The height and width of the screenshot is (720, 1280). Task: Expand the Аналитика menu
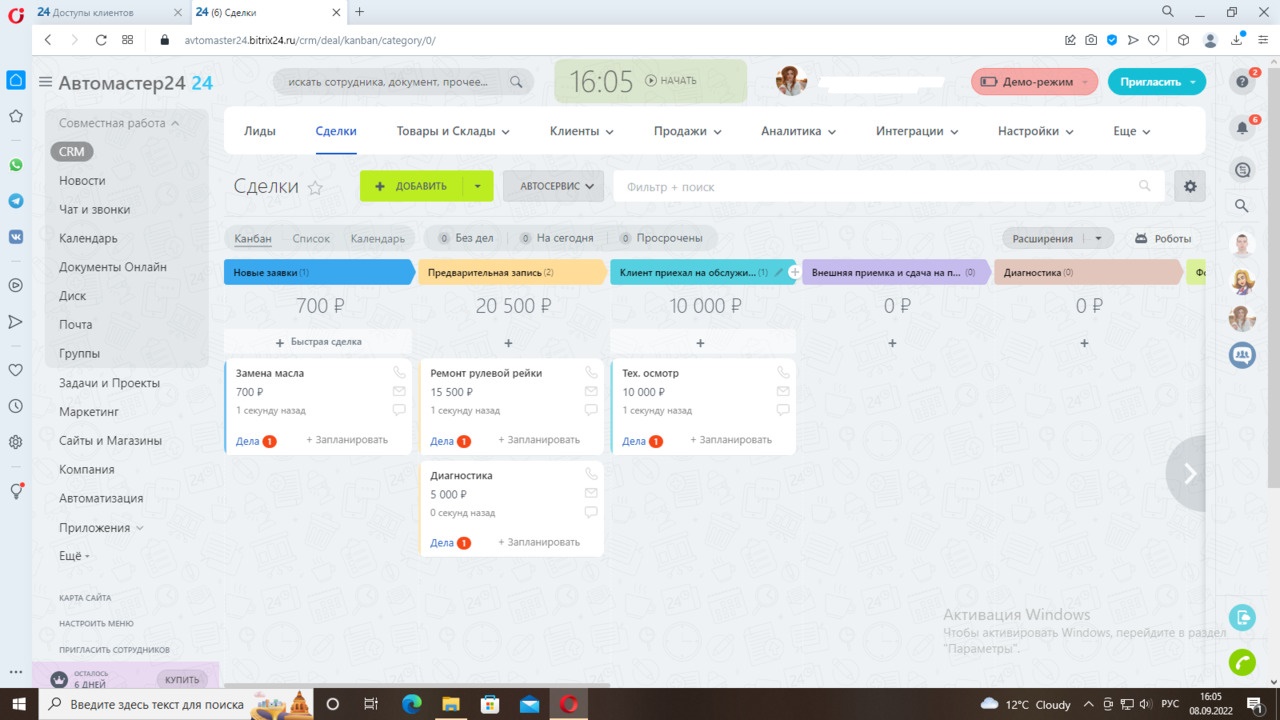click(x=799, y=131)
